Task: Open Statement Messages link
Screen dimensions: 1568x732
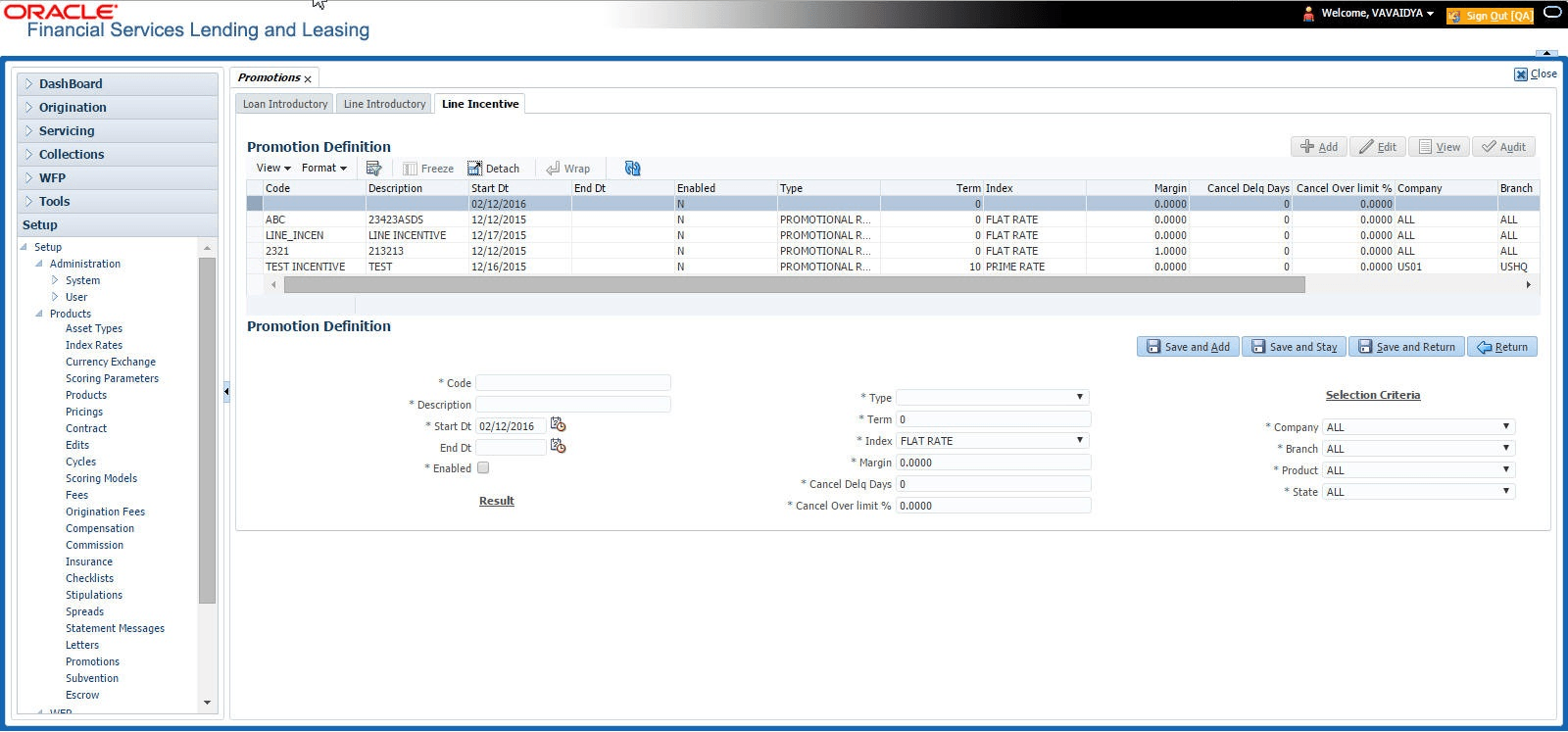Action: (115, 628)
